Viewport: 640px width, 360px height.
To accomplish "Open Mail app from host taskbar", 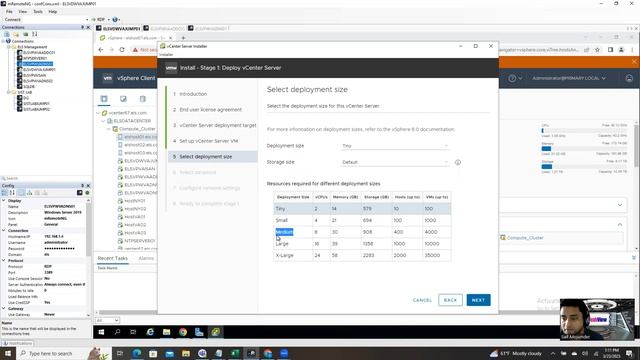I will coord(169,353).
